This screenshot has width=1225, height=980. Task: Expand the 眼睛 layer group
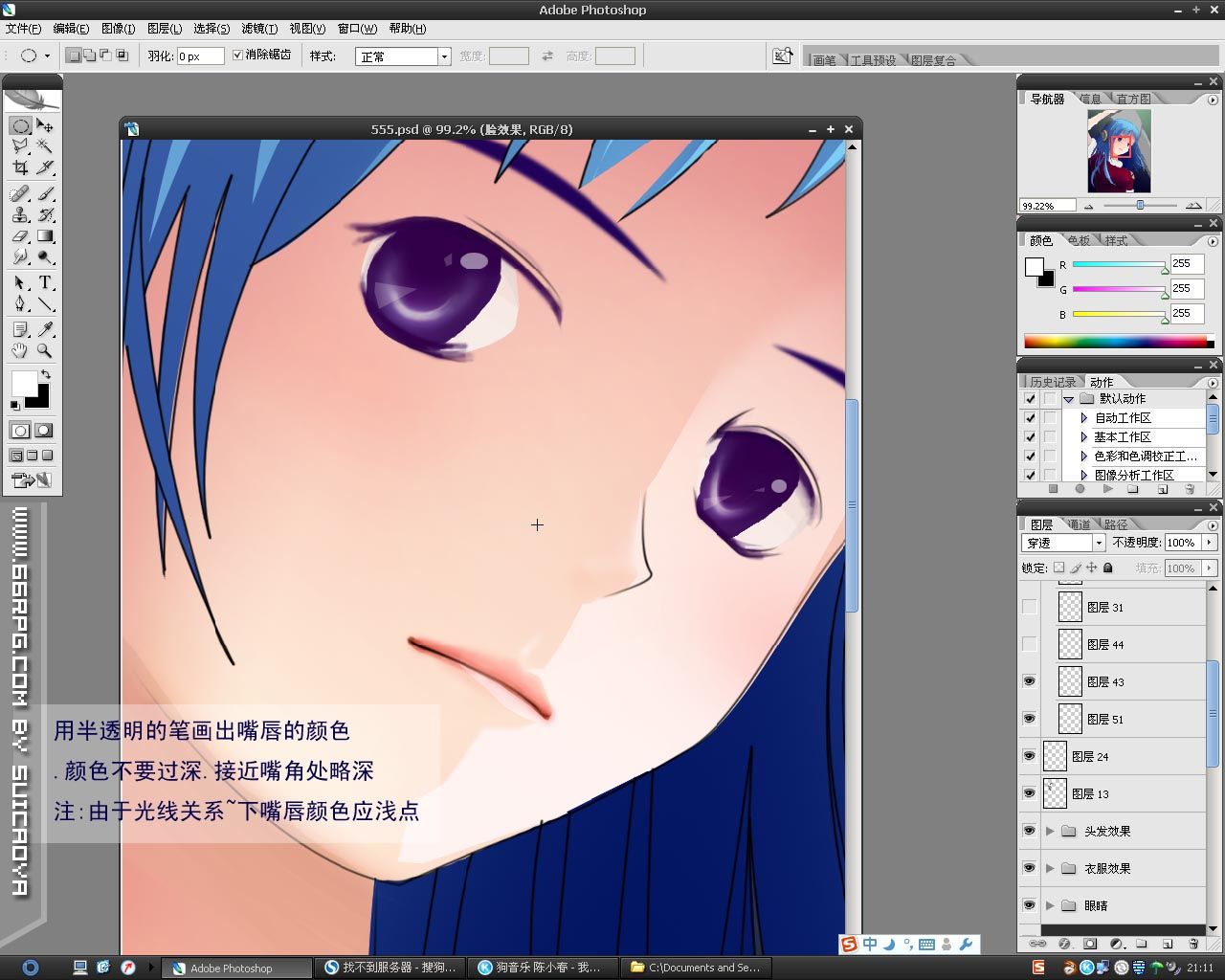tap(1050, 905)
